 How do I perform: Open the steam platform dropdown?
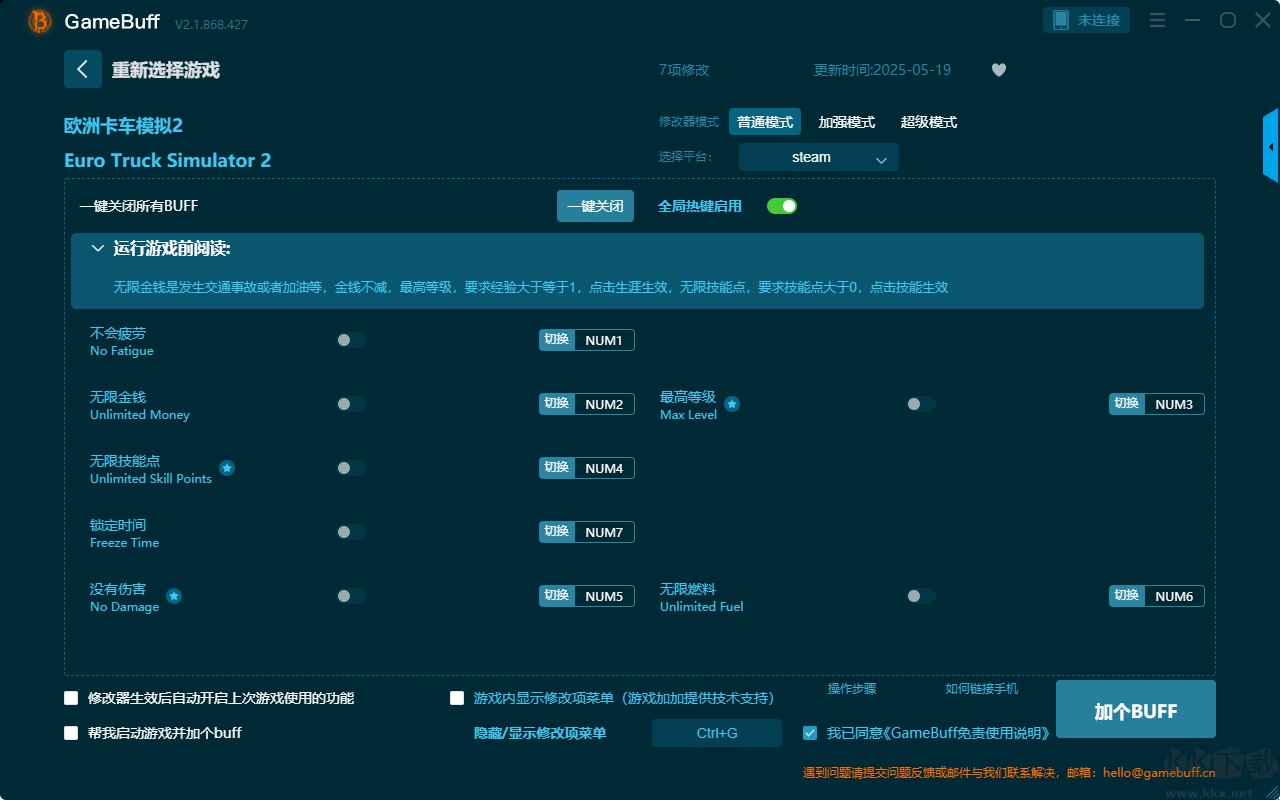819,157
